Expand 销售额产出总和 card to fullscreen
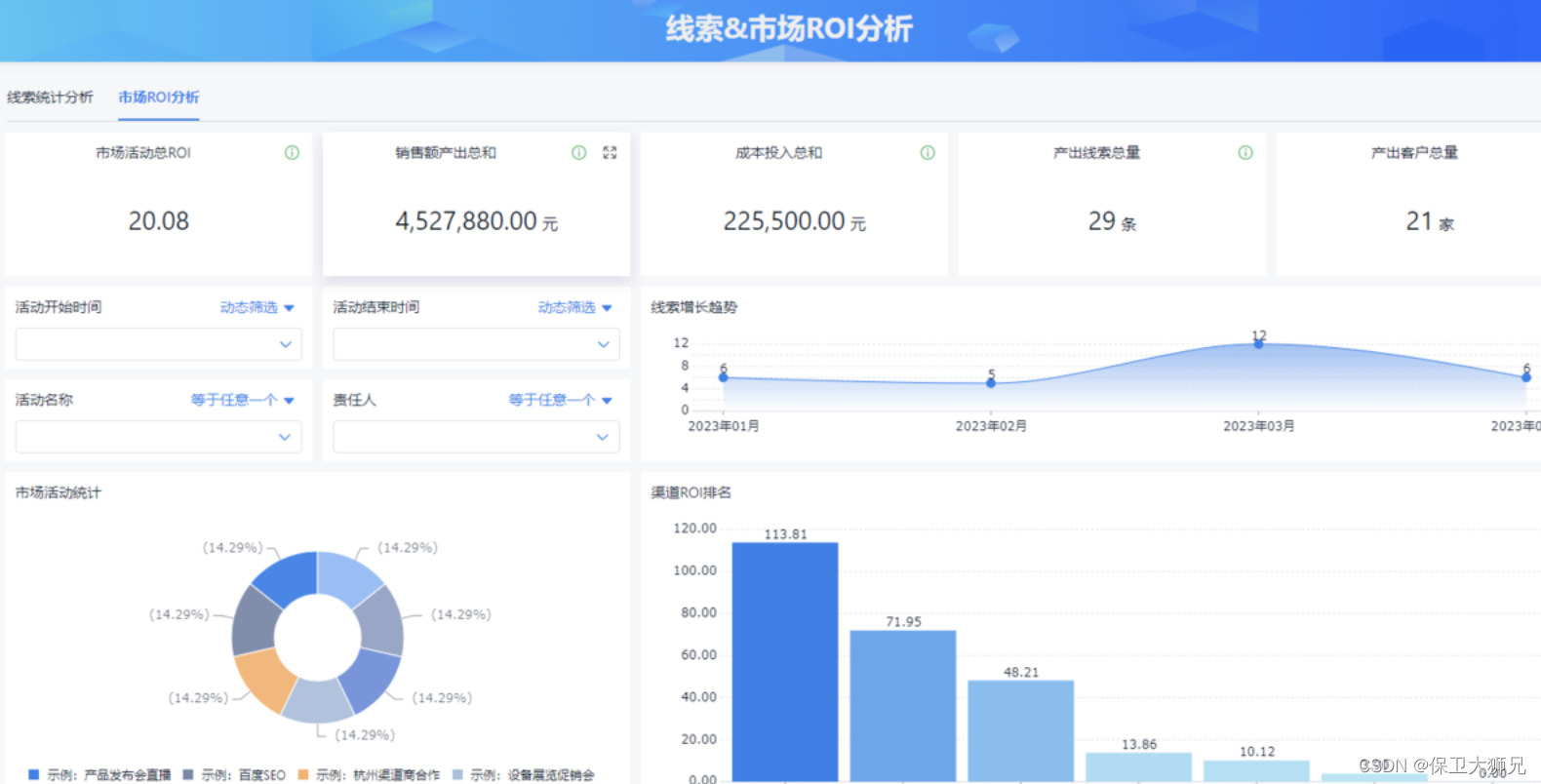The image size is (1541, 784). [610, 152]
